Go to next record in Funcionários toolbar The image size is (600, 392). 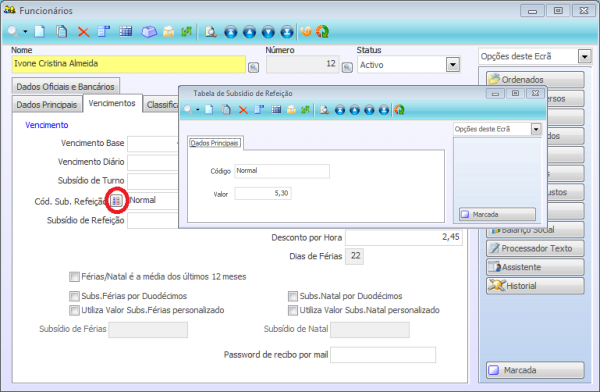pos(268,32)
